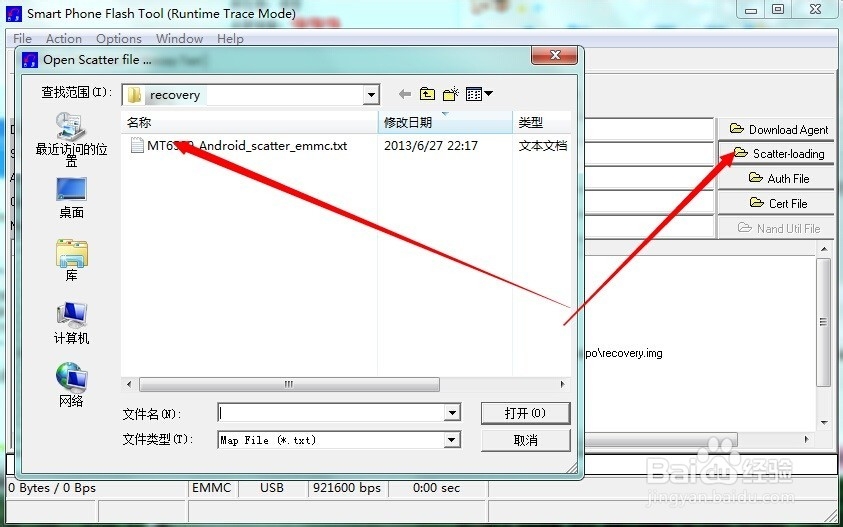843x527 pixels.
Task: Expand the Map File type dropdown
Action: coord(452,440)
